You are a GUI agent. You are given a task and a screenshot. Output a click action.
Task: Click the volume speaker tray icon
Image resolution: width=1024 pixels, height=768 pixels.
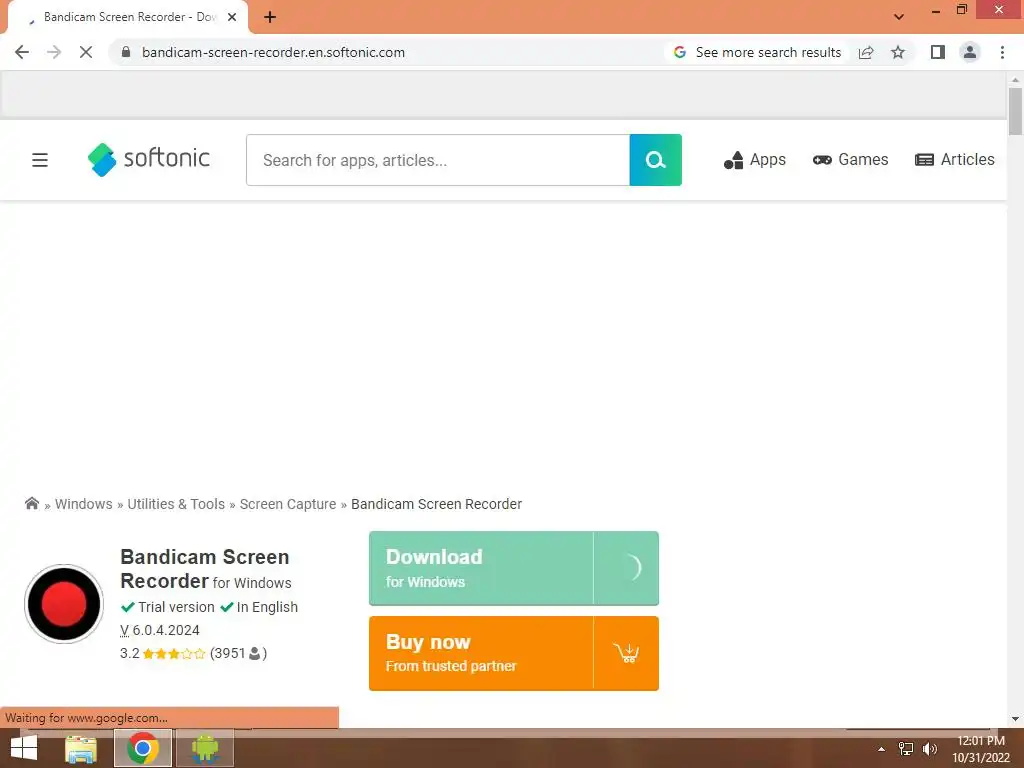coord(929,749)
